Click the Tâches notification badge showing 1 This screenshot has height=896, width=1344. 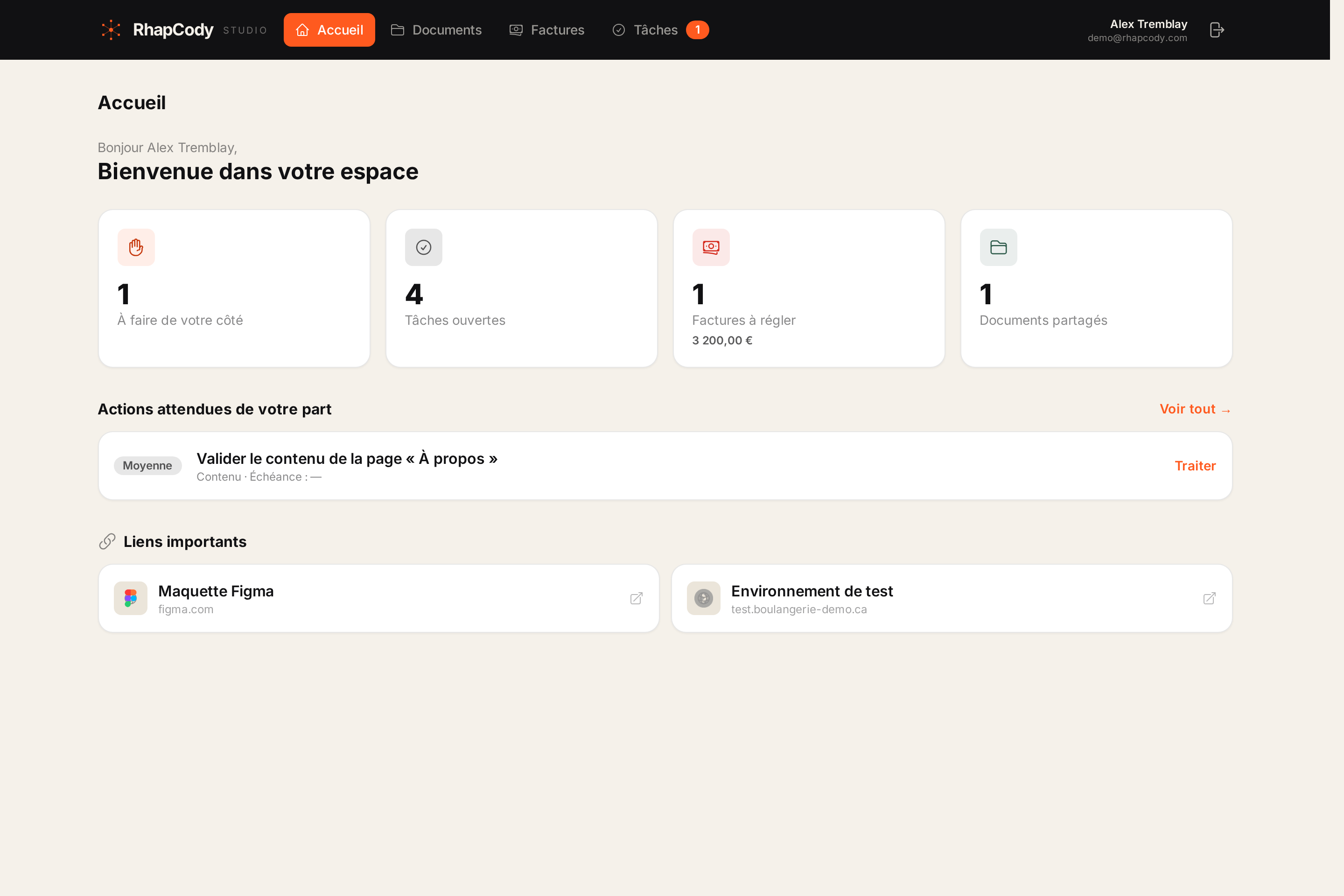pos(697,30)
